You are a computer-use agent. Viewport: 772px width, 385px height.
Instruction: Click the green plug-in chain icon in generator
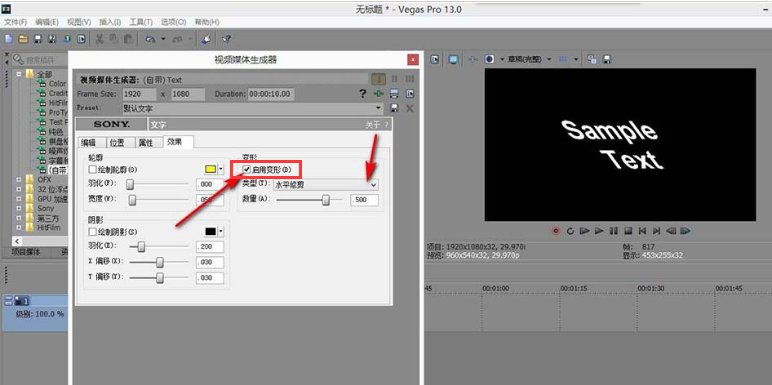click(378, 94)
